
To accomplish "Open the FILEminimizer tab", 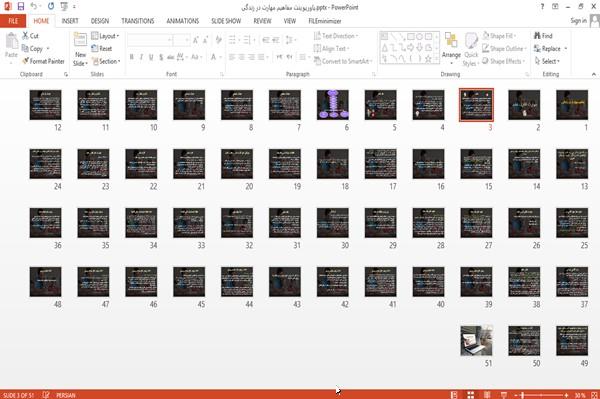I will [x=324, y=21].
